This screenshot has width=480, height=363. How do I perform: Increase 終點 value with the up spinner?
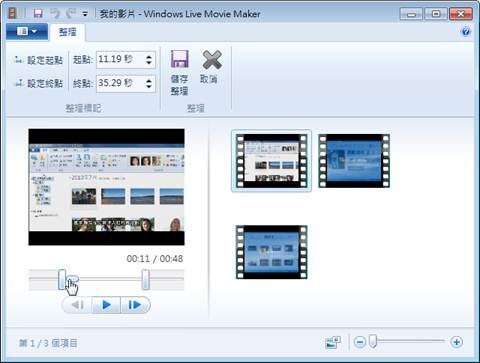pos(149,80)
